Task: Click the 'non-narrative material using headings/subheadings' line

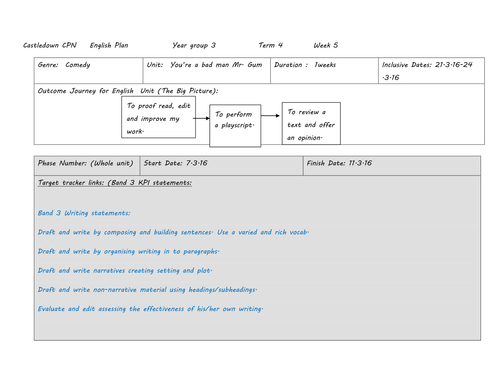Action: click(147, 290)
